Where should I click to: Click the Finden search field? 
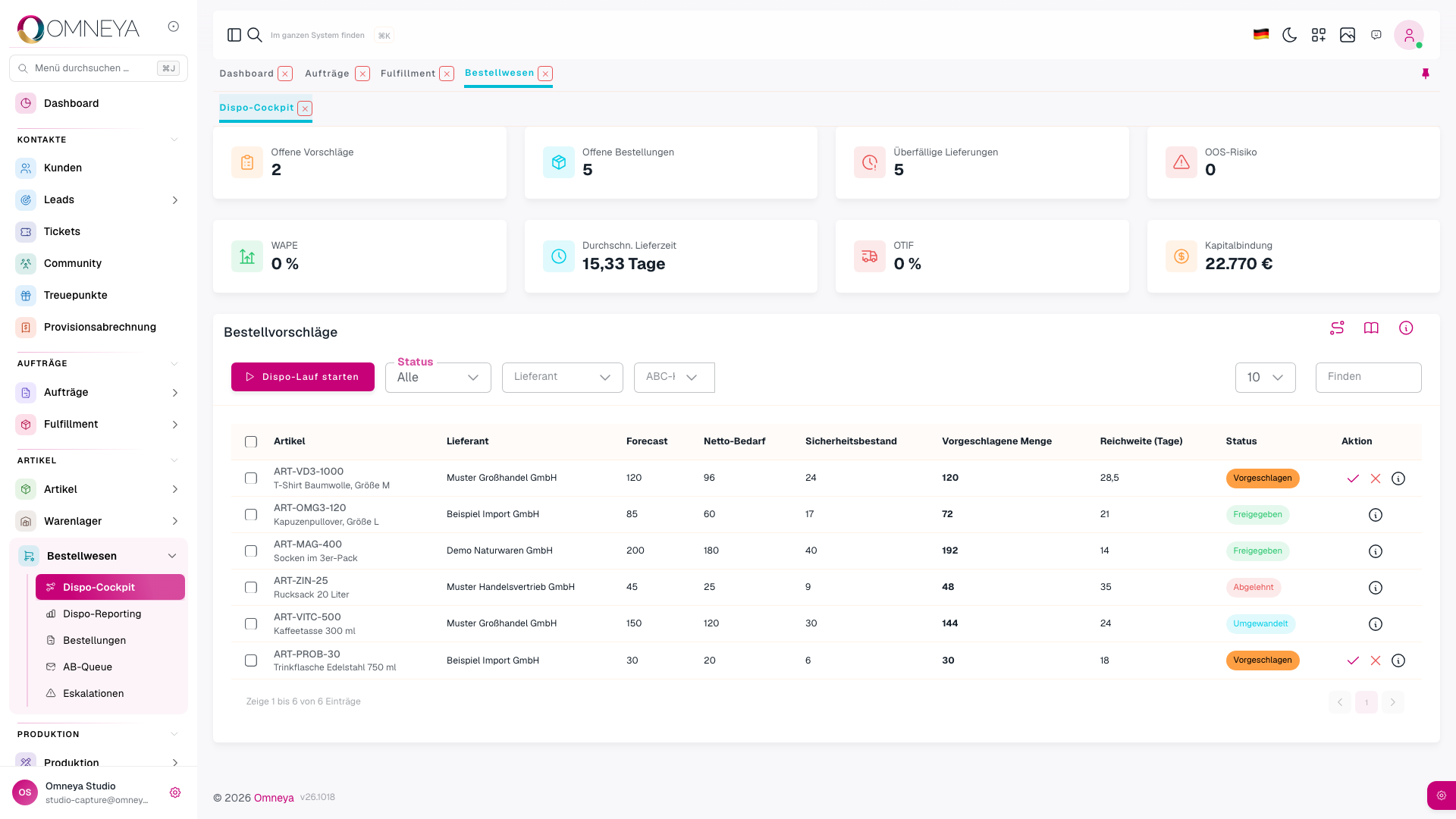coord(1369,378)
